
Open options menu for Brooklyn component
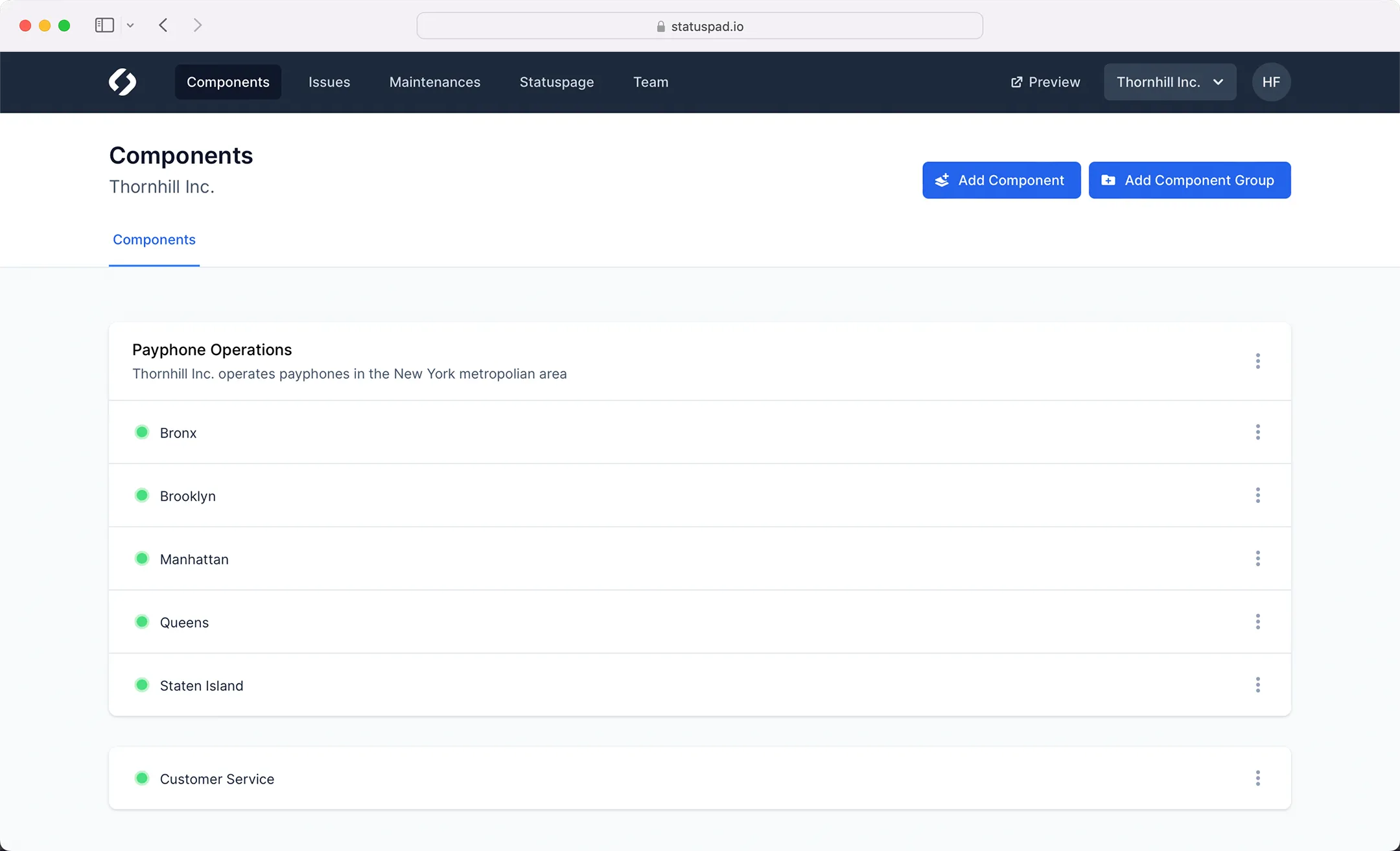(x=1258, y=495)
